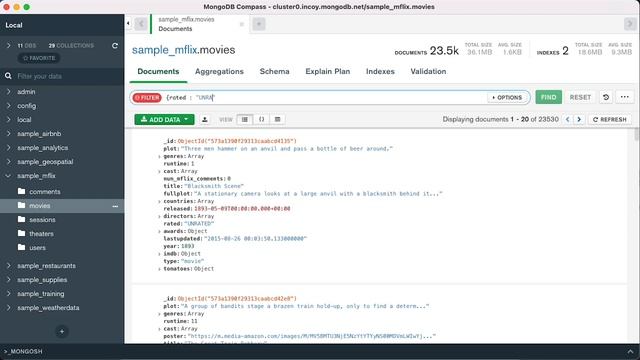This screenshot has width=640, height=360.
Task: Switch to the Schema tab
Action: pyautogui.click(x=275, y=71)
